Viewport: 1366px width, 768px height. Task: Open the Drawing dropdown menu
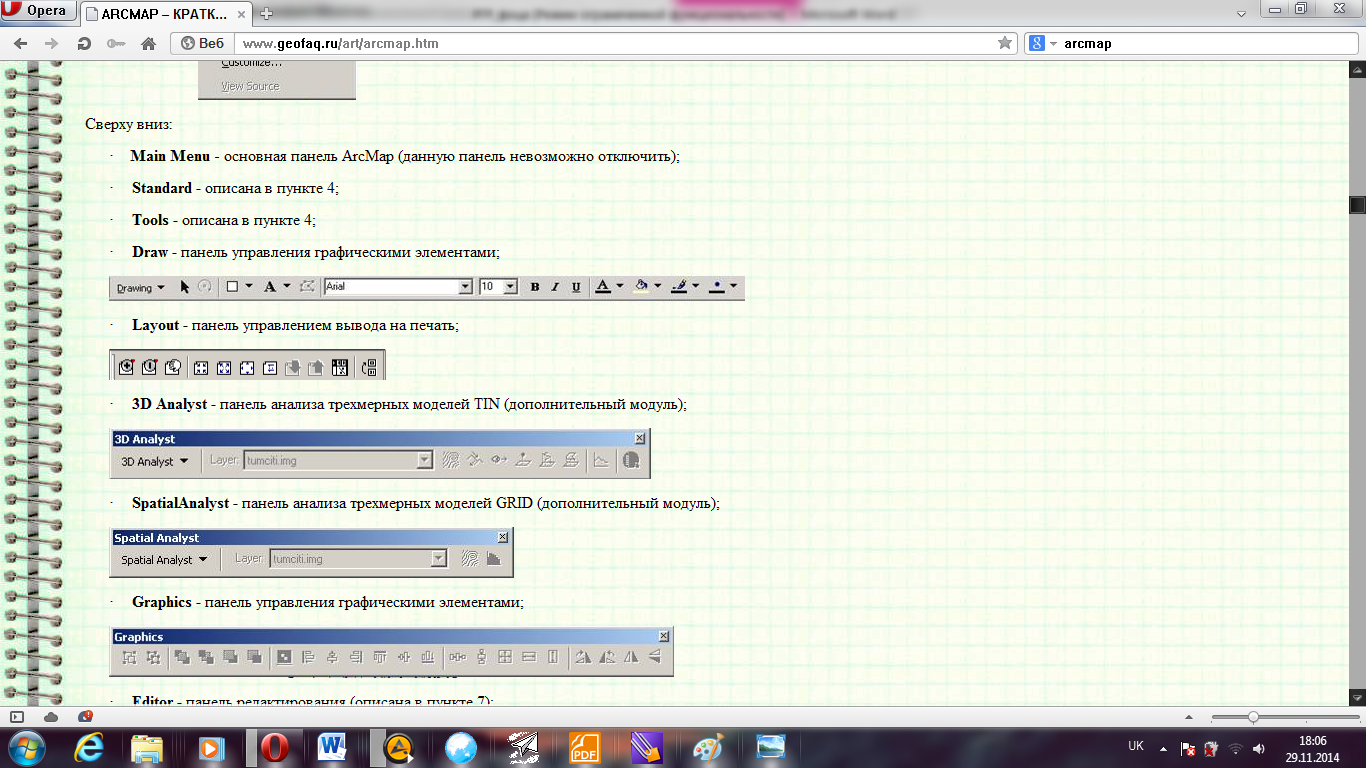141,288
